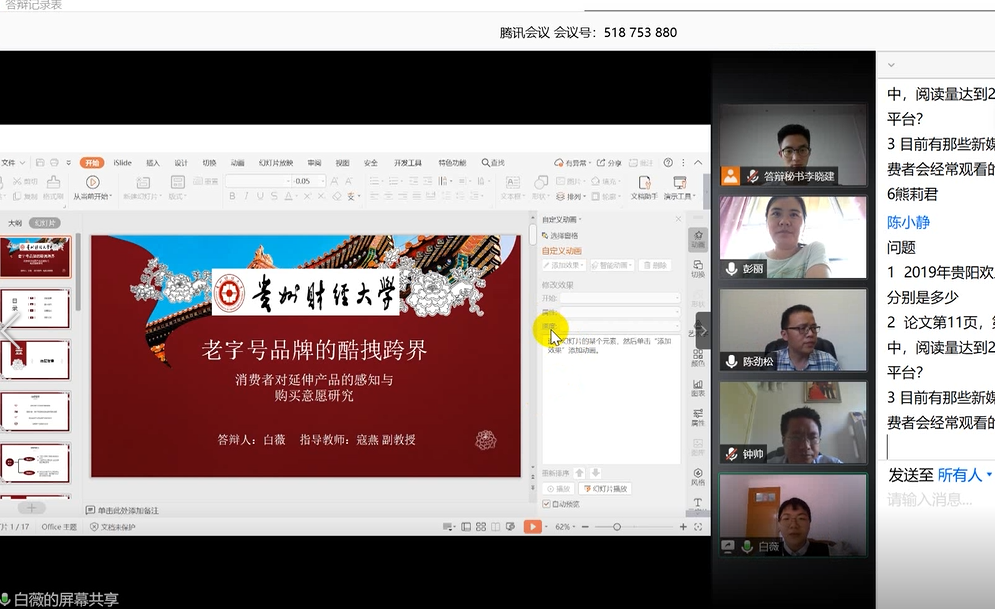Open the 幻灯片放映 ribbon tab

point(275,163)
